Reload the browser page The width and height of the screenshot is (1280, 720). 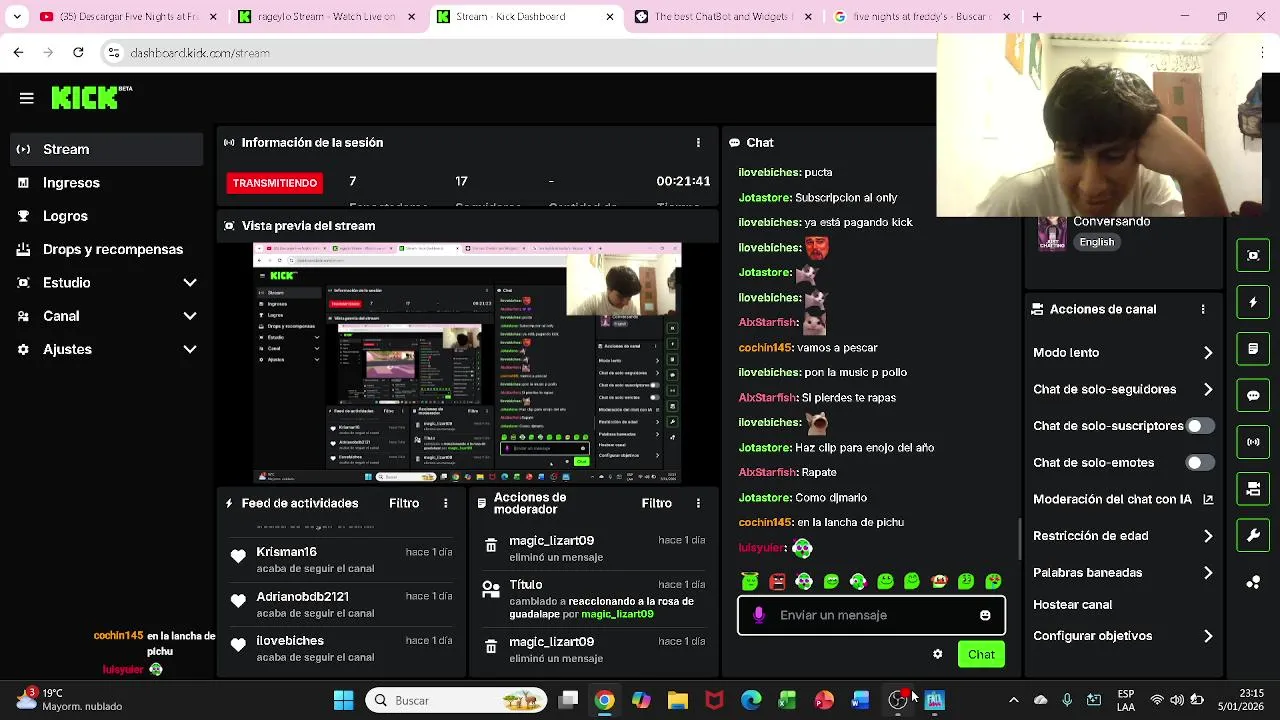78,52
